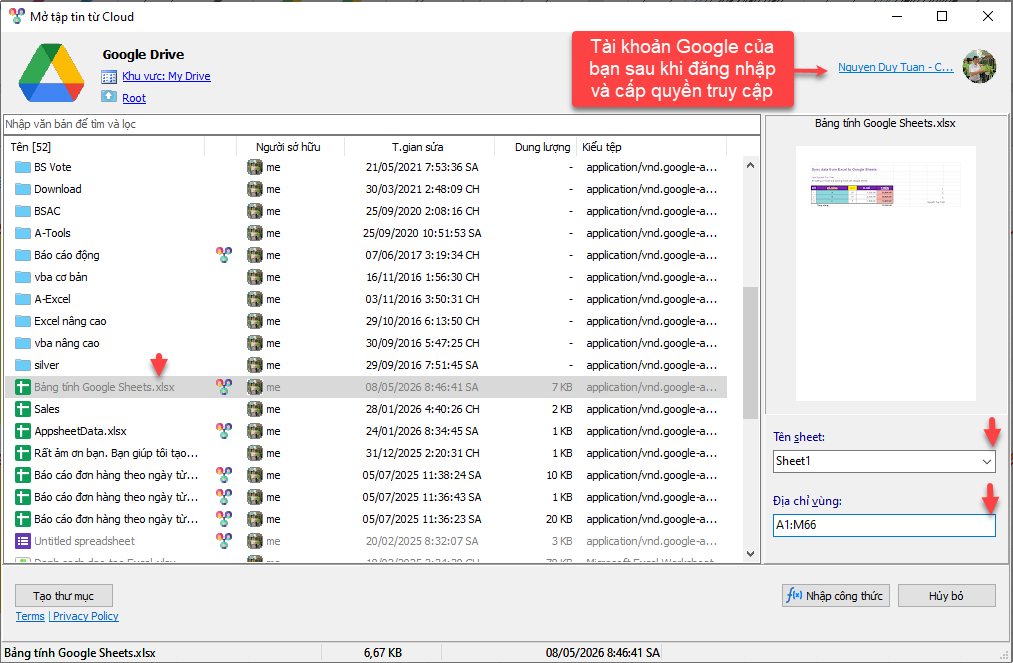This screenshot has height=663, width=1013.
Task: Focus the search and filter text box
Action: [x=382, y=124]
